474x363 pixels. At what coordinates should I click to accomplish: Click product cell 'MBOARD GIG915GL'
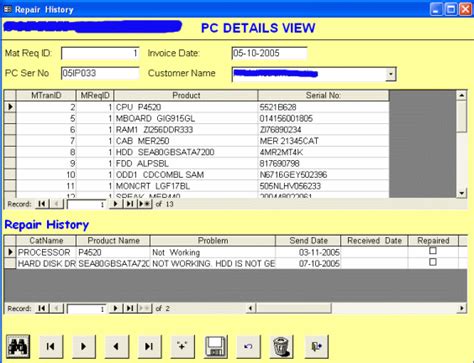tap(186, 118)
